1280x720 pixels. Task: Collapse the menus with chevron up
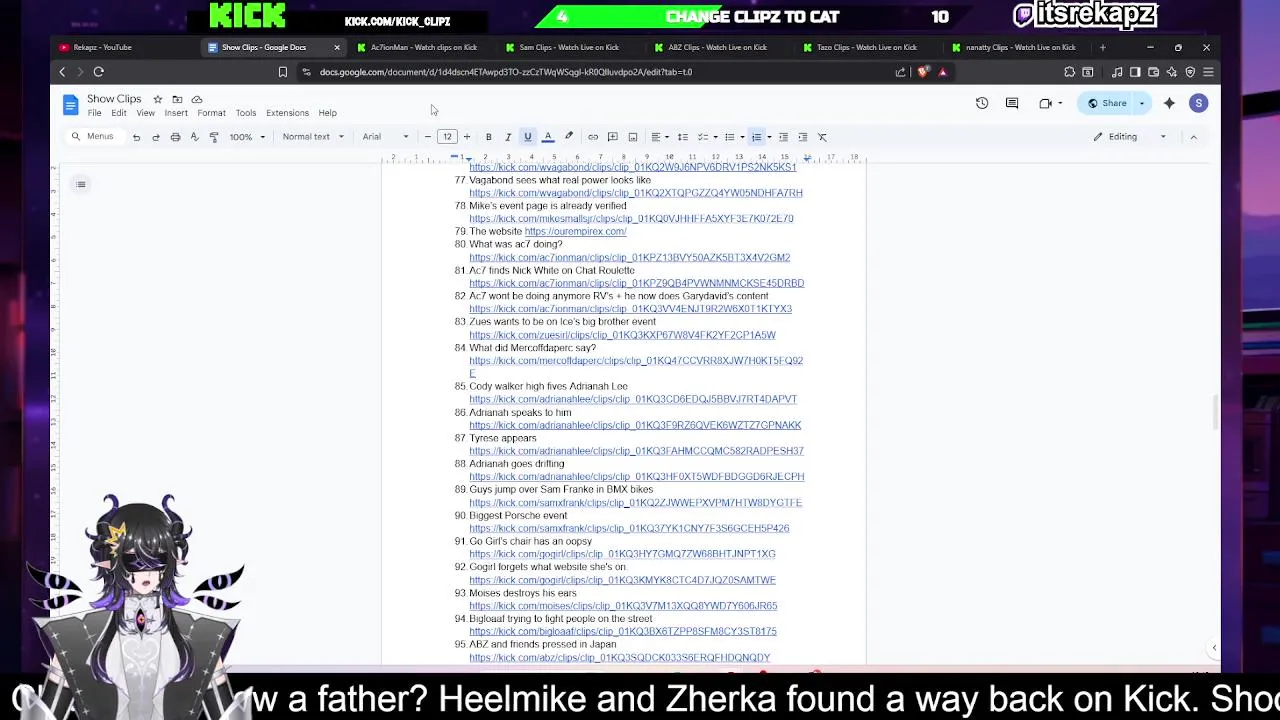1193,137
